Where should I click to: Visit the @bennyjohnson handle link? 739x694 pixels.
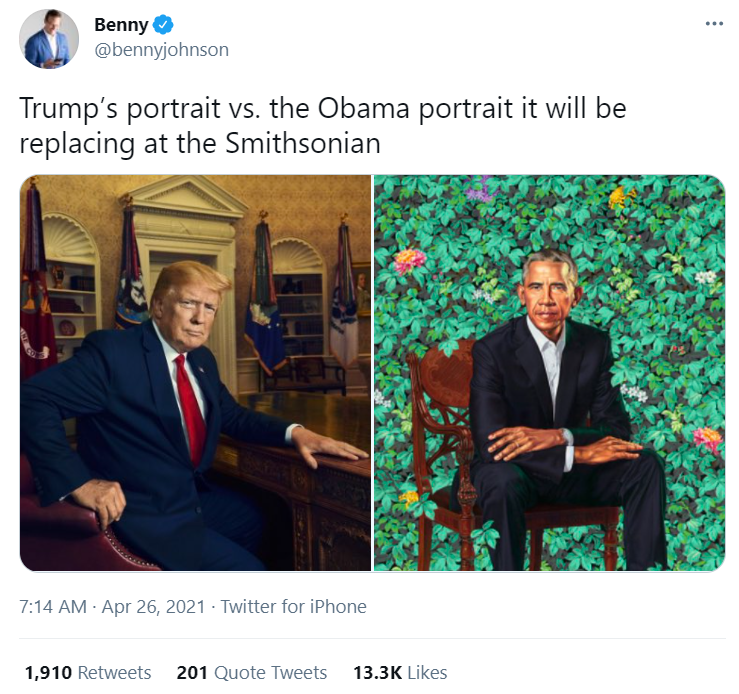(162, 50)
